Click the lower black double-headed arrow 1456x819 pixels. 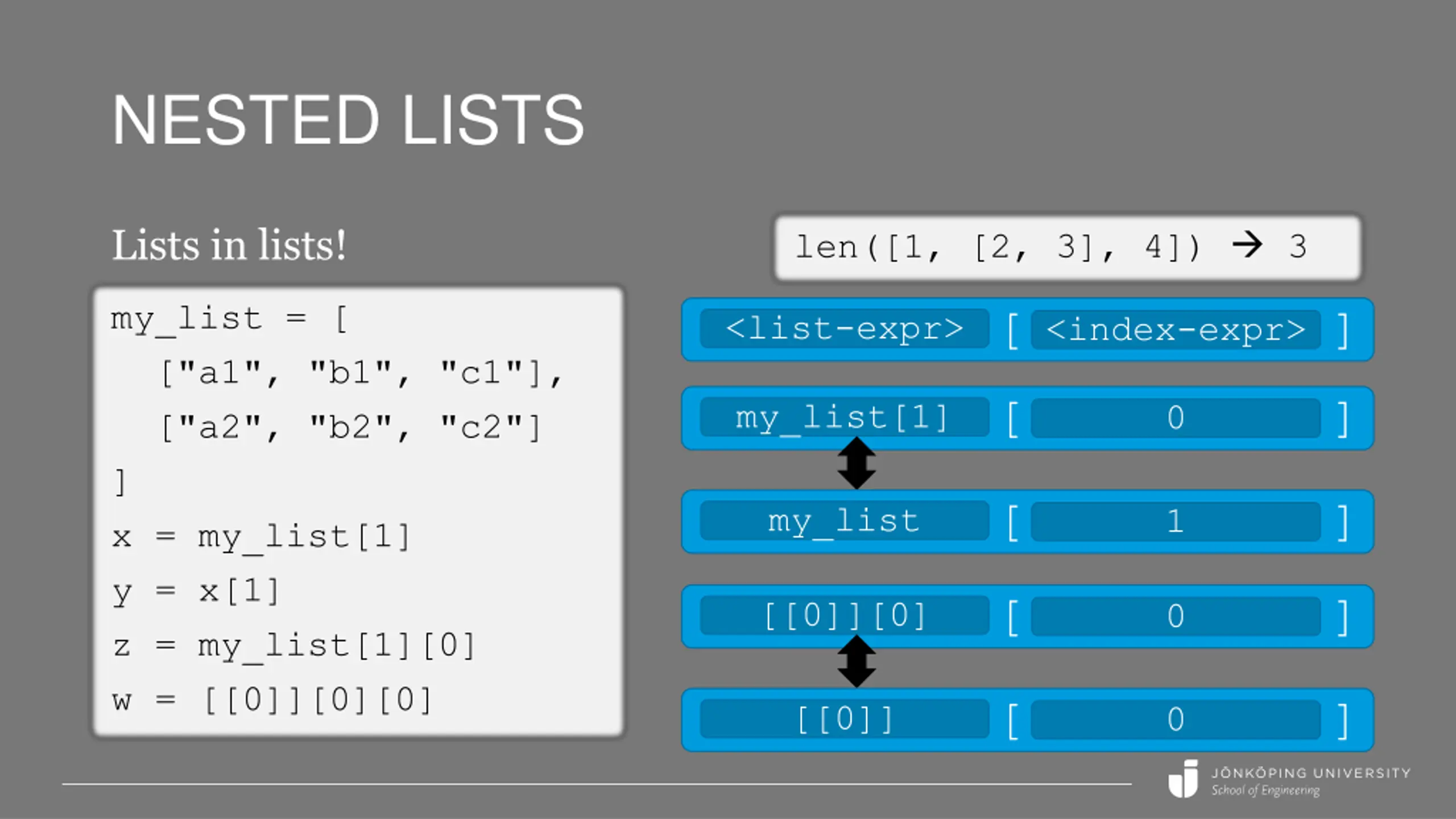857,661
